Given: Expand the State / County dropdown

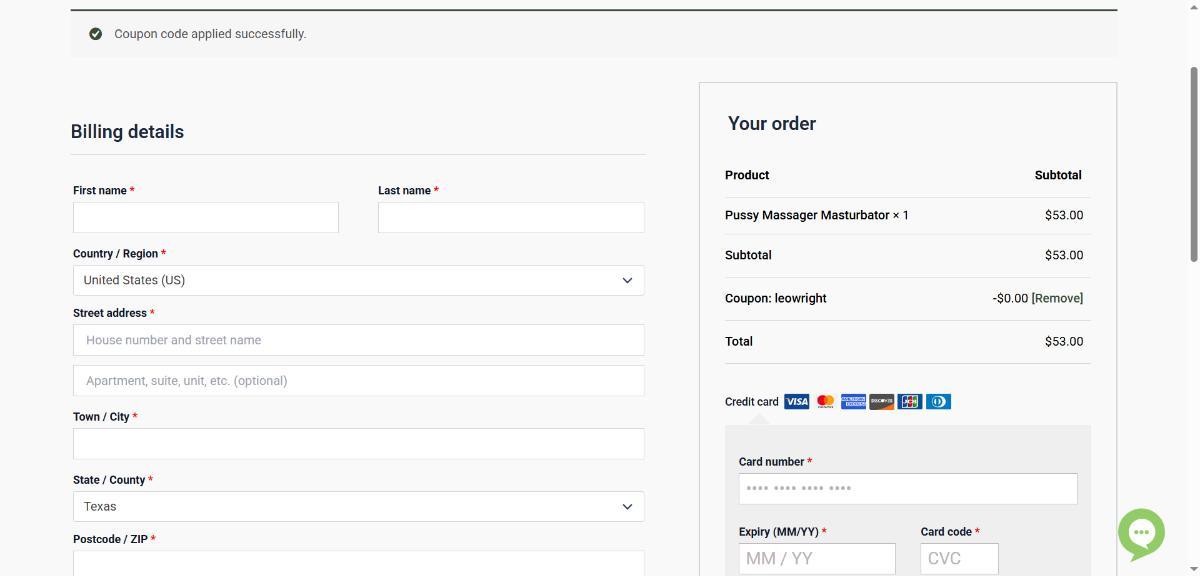Looking at the screenshot, I should (x=358, y=506).
